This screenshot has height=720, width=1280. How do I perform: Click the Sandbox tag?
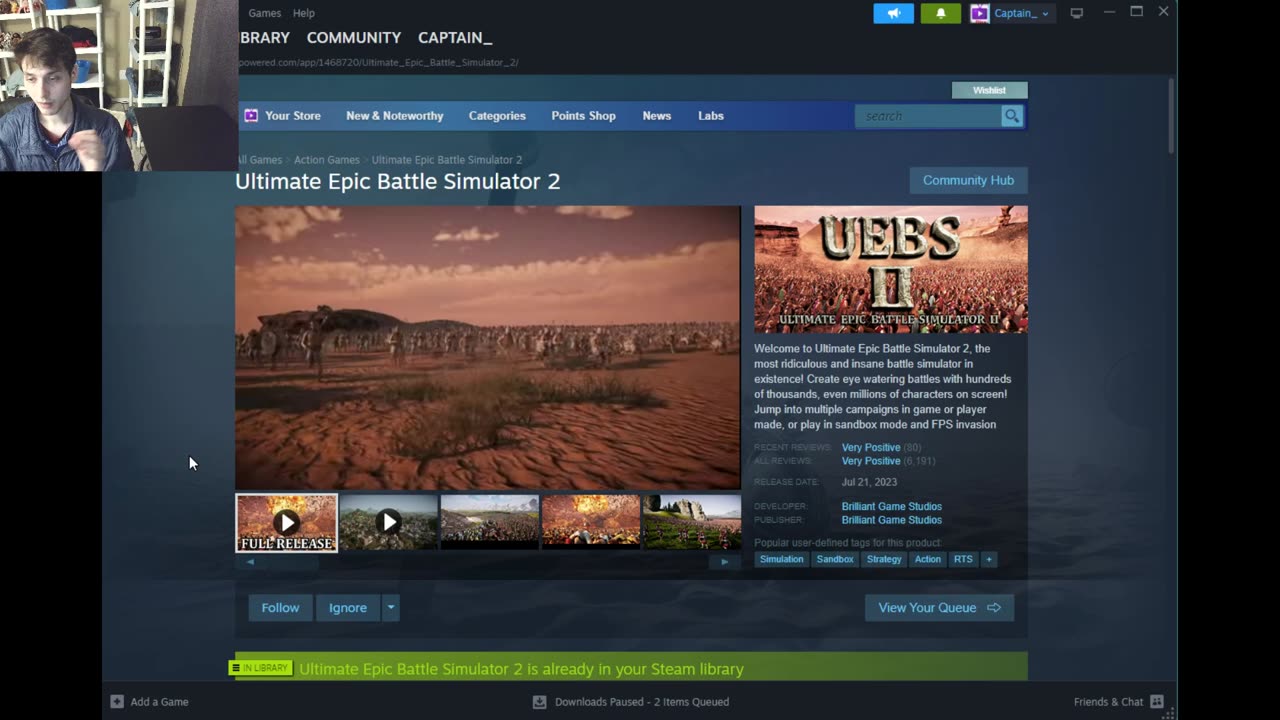click(835, 559)
